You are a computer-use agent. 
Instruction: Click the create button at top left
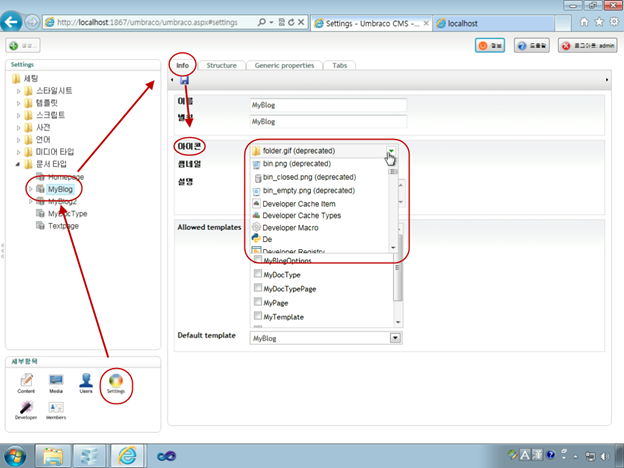tap(23, 46)
